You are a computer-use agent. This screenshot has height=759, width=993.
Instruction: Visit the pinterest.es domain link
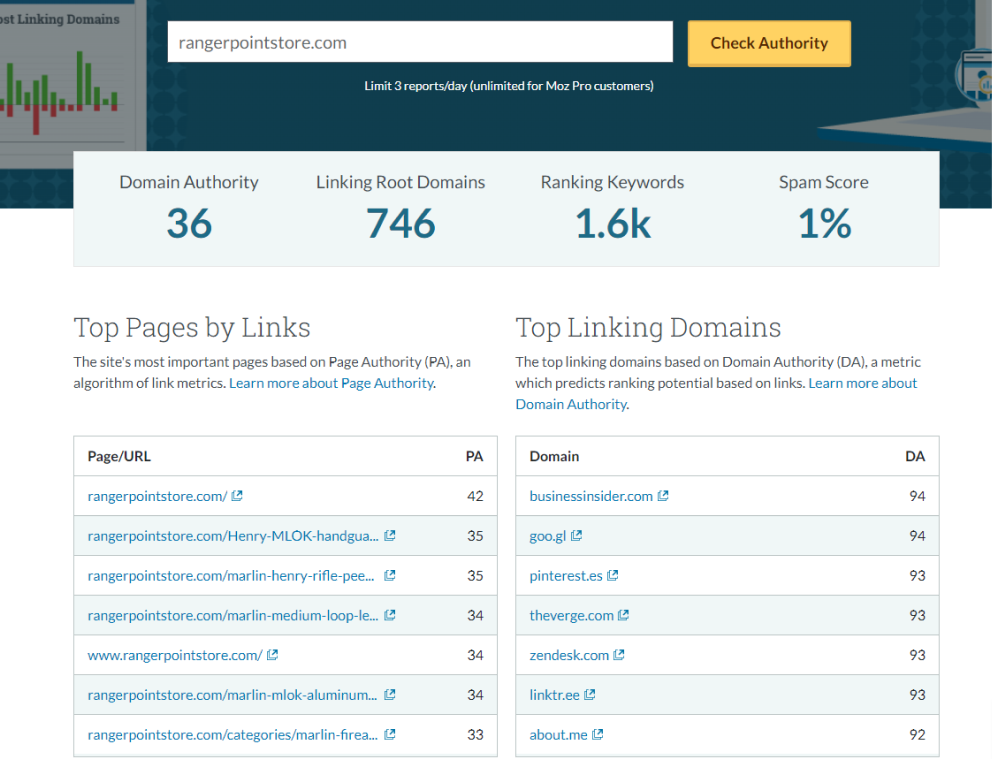[x=566, y=575]
